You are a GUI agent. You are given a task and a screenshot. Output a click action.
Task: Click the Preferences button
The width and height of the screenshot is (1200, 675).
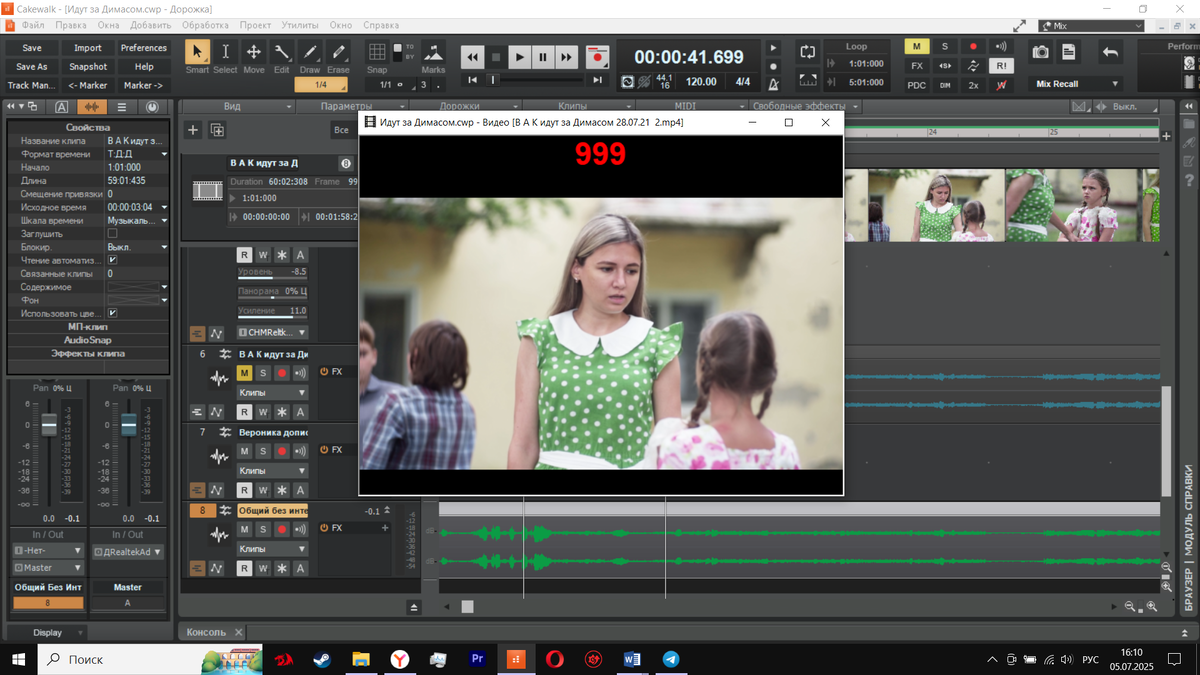[x=144, y=48]
